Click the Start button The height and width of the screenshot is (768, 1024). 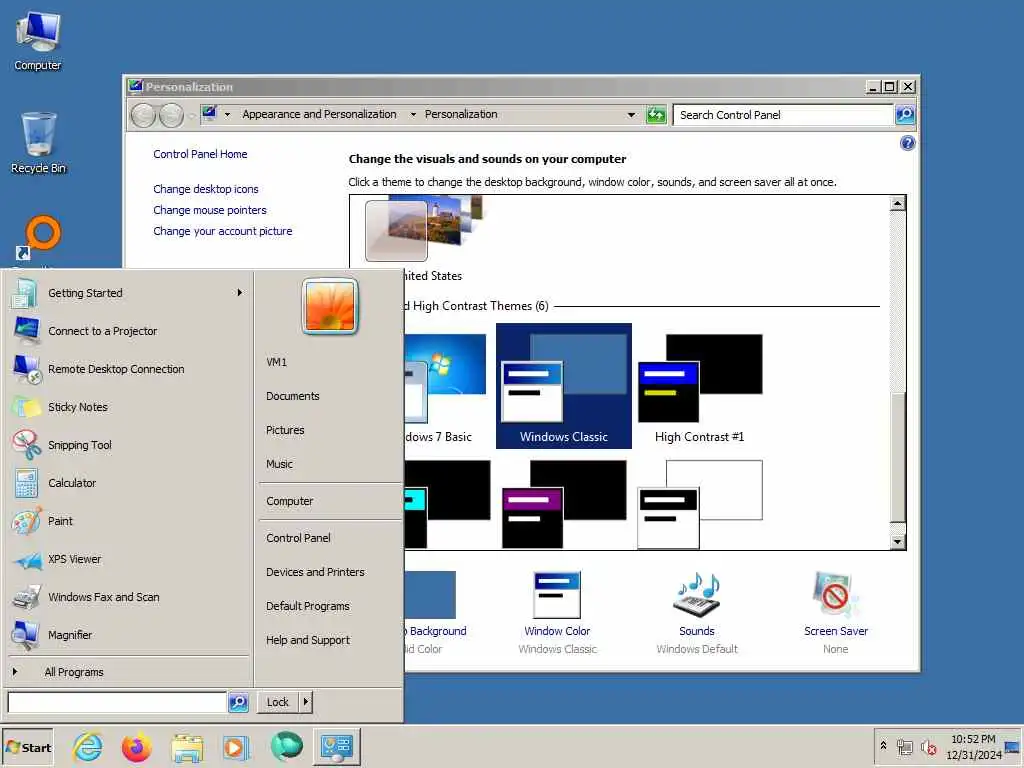tap(28, 747)
